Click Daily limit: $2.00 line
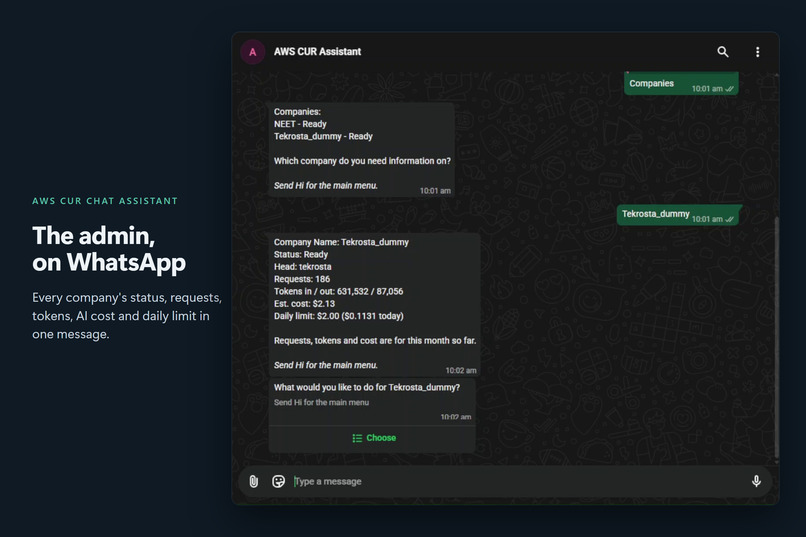806x537 pixels. (338, 316)
